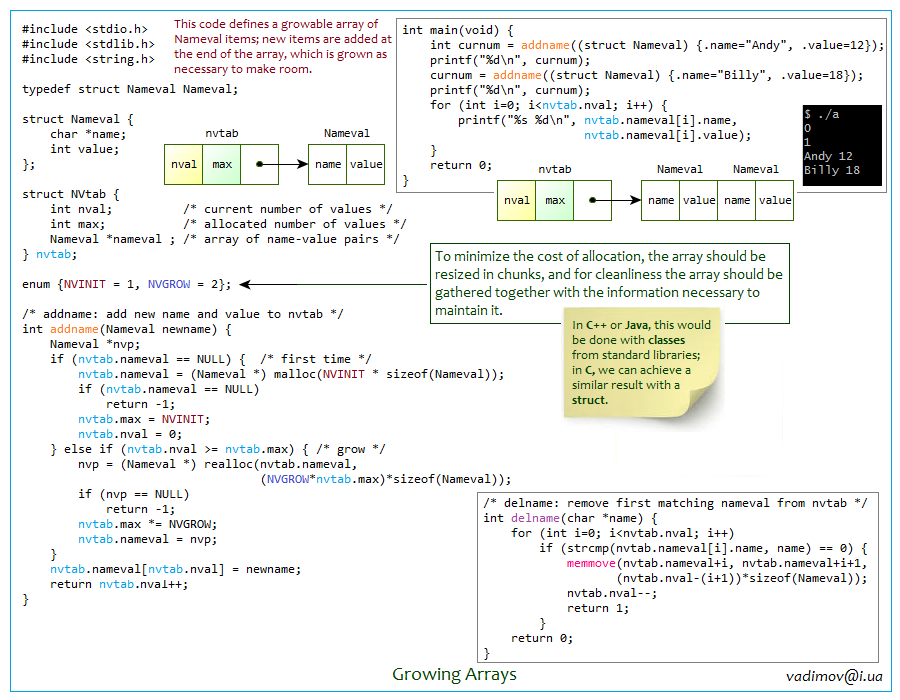
Task: Click the 'delname: remove first matching nameval' comment
Action: pyautogui.click(x=675, y=503)
